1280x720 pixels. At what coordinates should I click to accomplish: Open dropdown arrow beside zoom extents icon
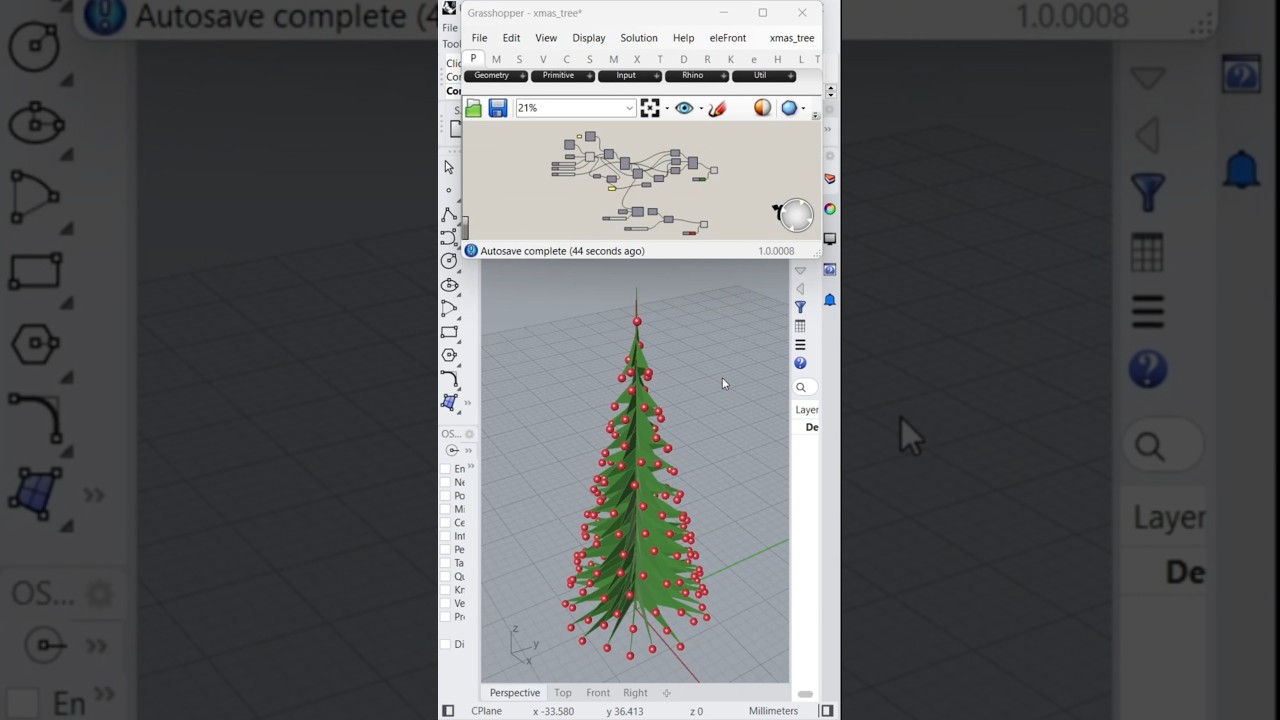coord(665,109)
